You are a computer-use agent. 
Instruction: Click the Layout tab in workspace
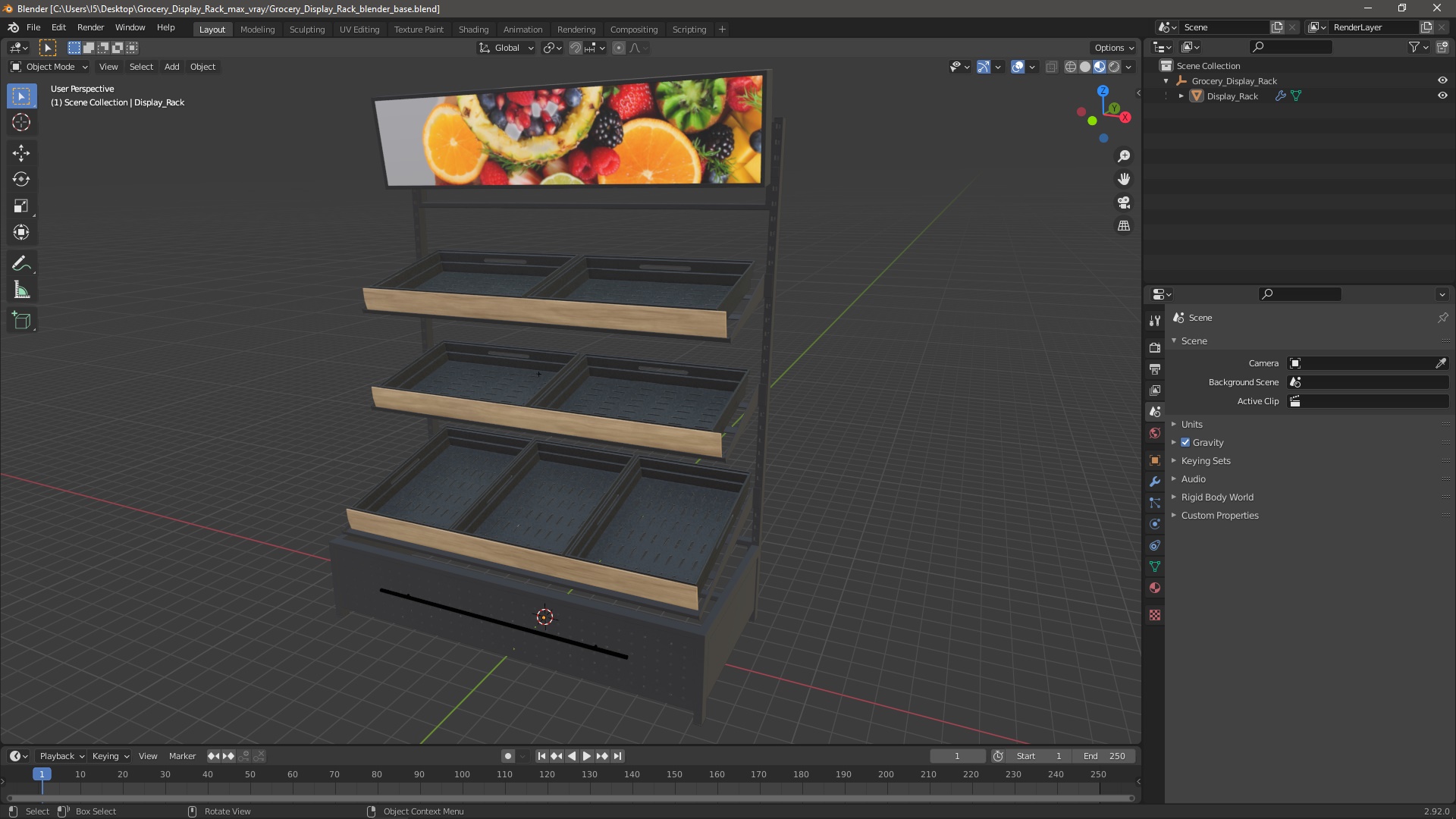[x=211, y=29]
